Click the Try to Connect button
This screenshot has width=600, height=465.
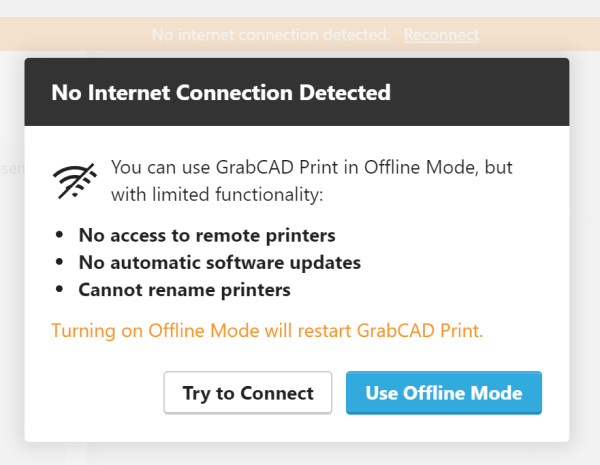pos(248,393)
